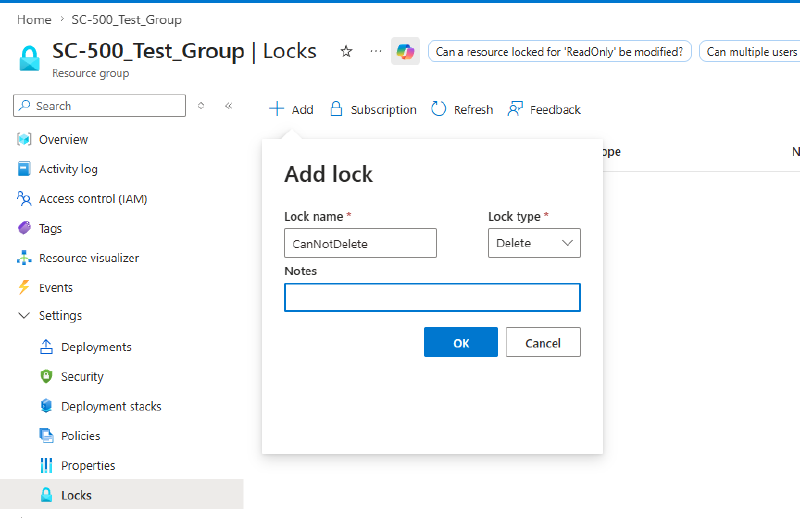Open the Policies settings page
The image size is (800, 518).
[81, 435]
